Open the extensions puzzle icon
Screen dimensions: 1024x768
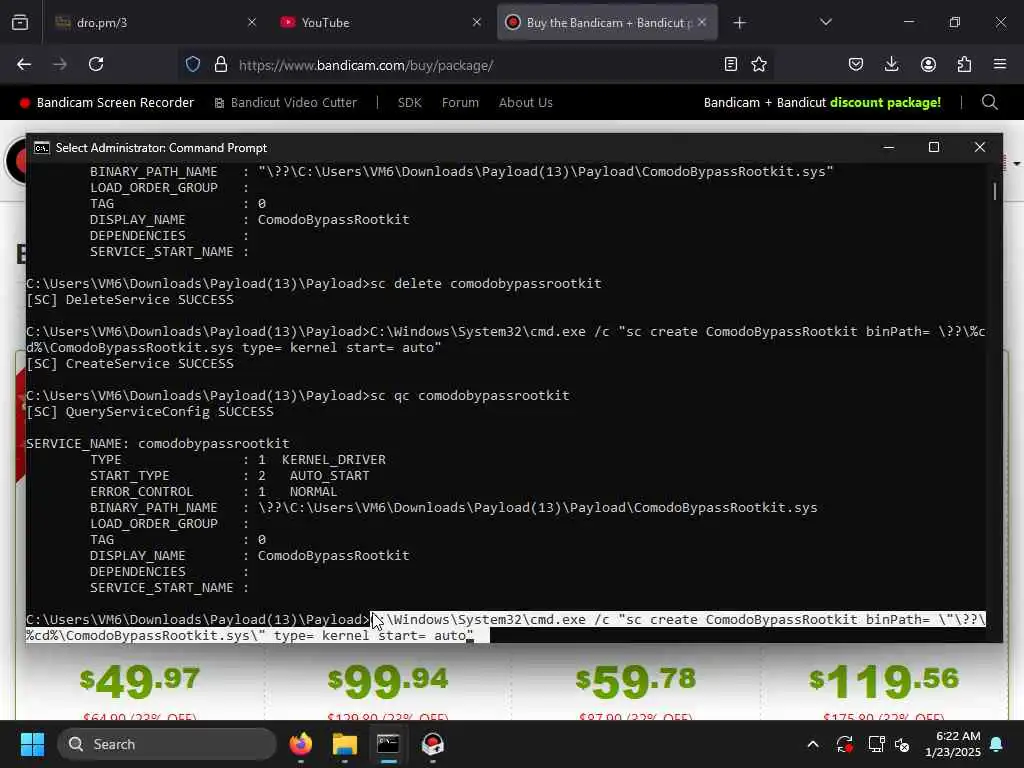[964, 64]
